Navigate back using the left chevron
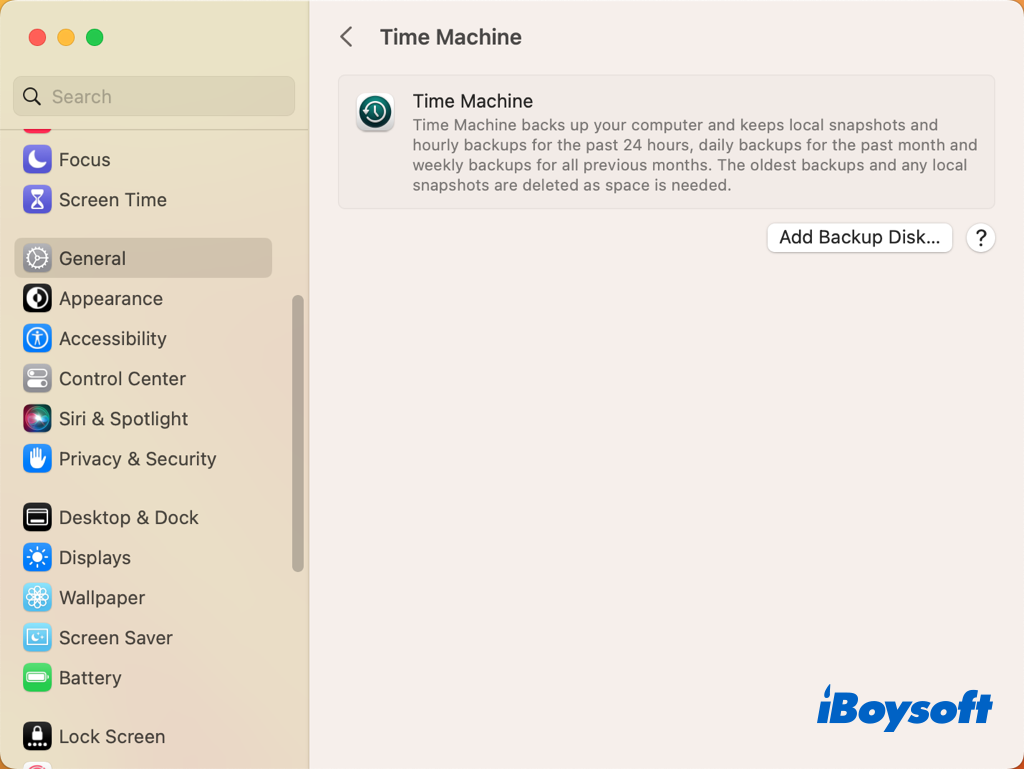 [346, 36]
